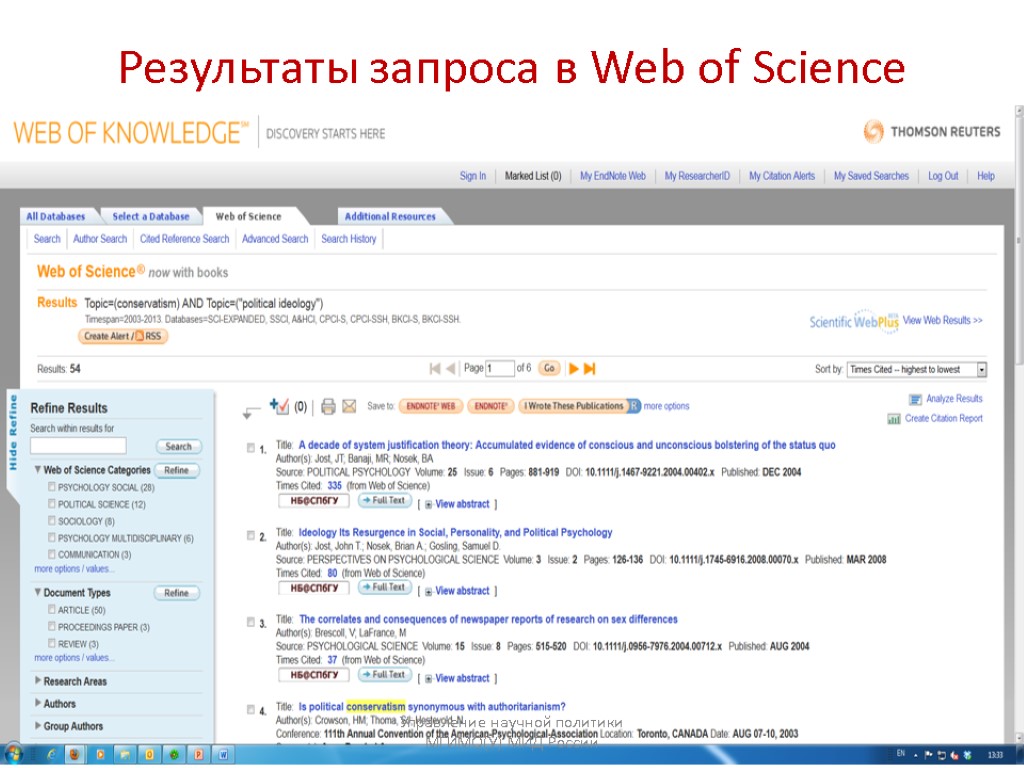Viewport: 1024px width, 768px height.
Task: Collapse the Document Types section
Action: point(38,592)
